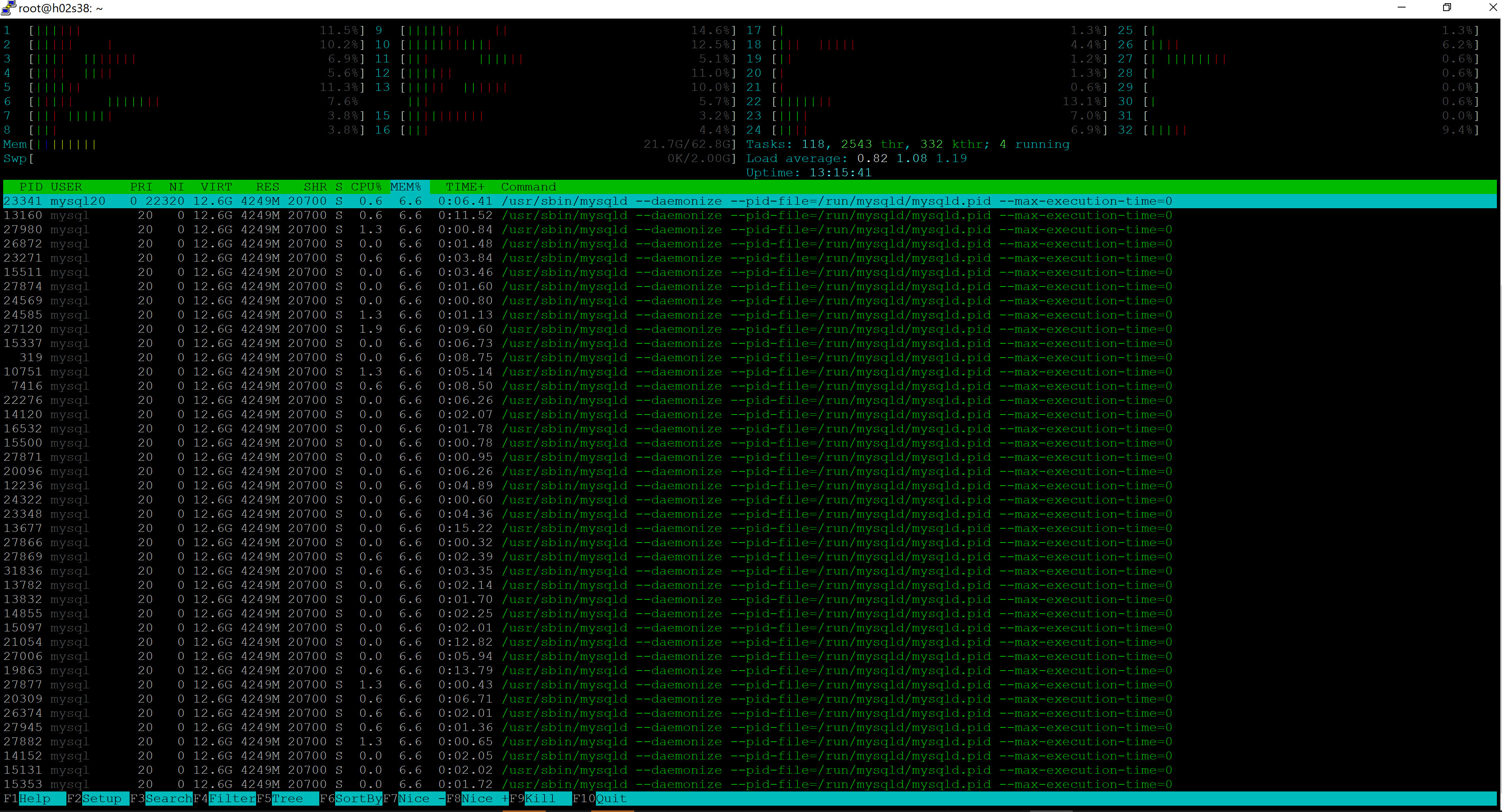Image resolution: width=1502 pixels, height=812 pixels.
Task: Click the CPU 1 usage meter
Action: coord(184,30)
